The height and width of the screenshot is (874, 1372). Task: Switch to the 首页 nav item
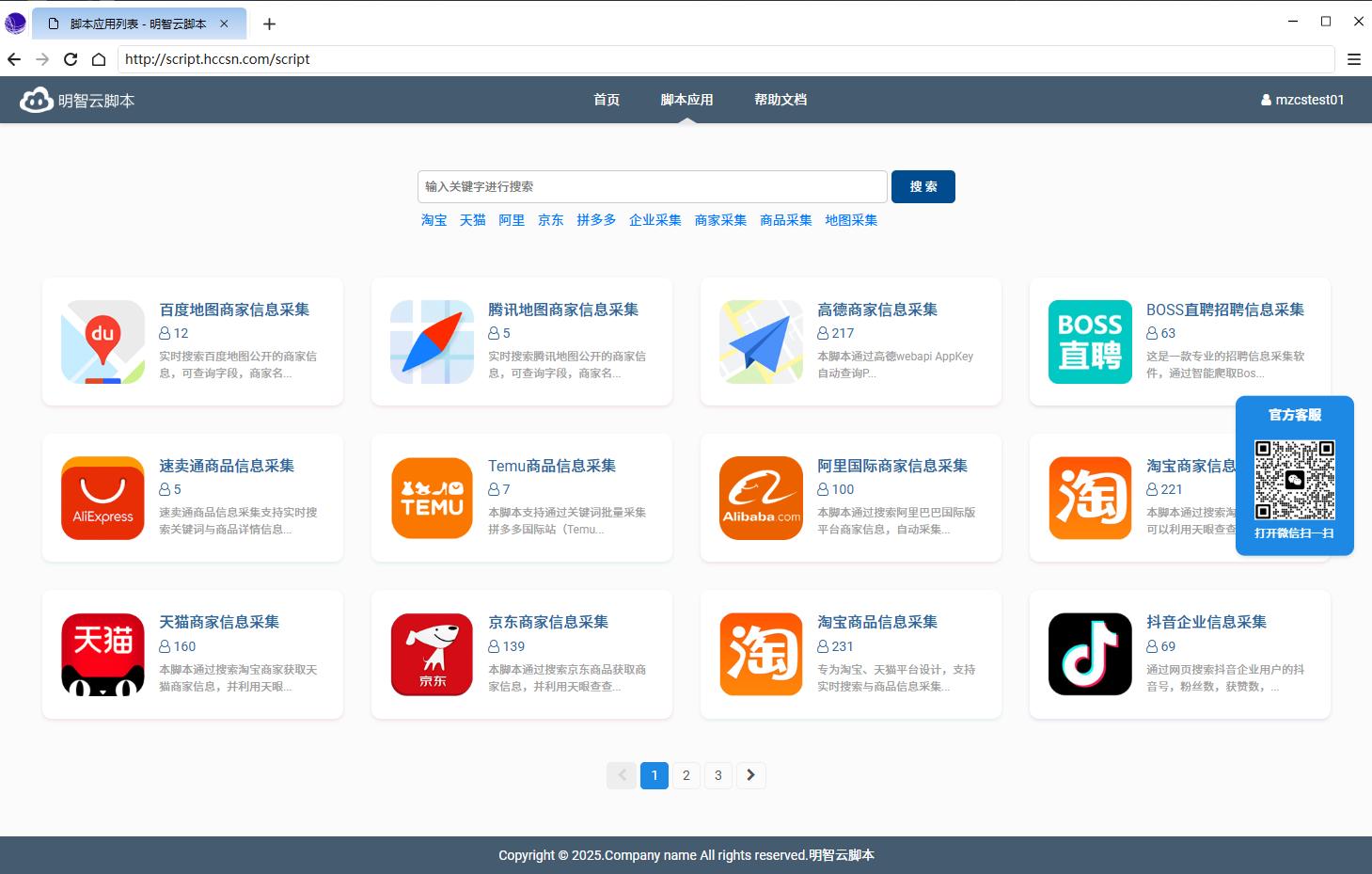tap(607, 100)
